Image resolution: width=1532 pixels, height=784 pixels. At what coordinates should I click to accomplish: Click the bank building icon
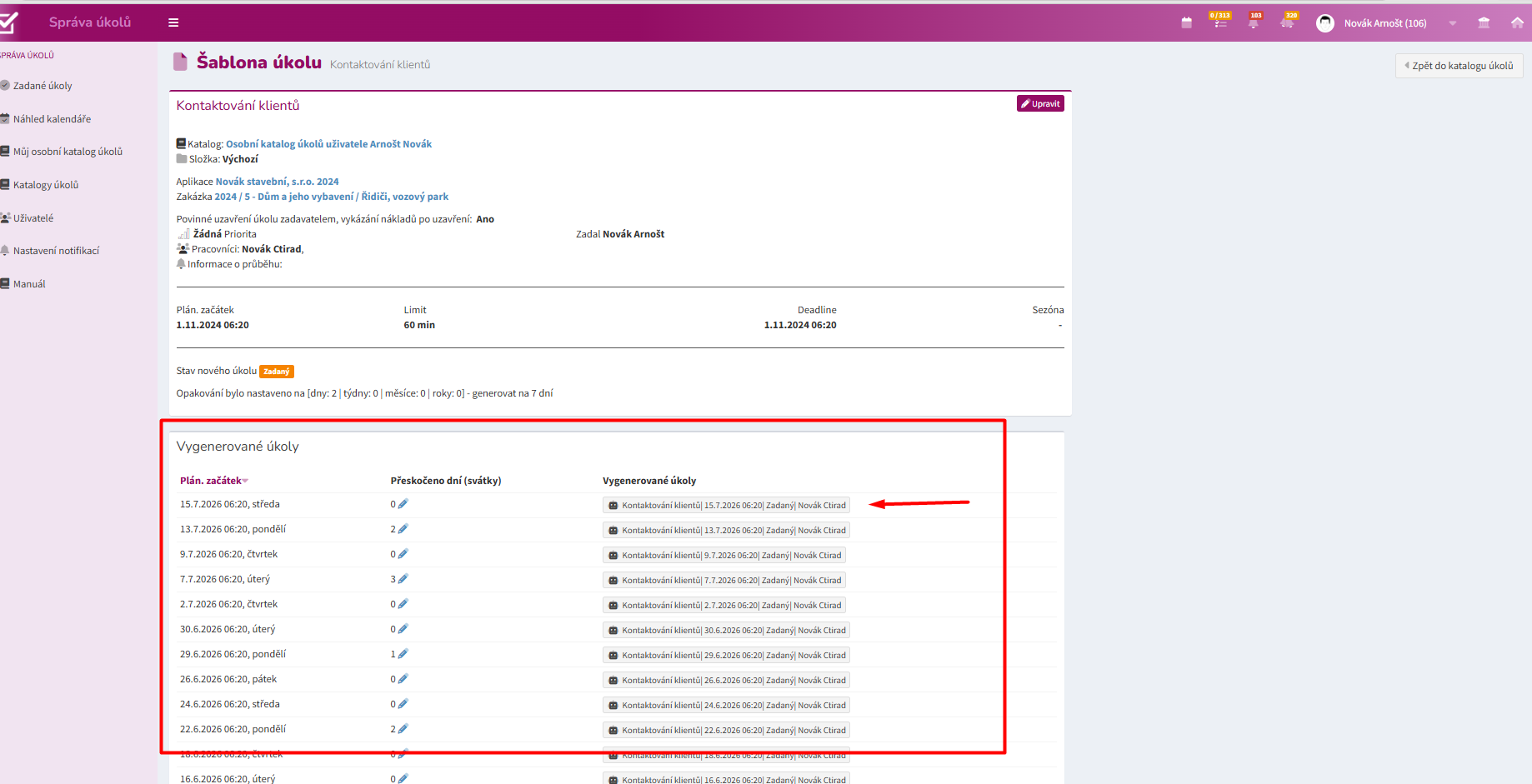click(1484, 22)
